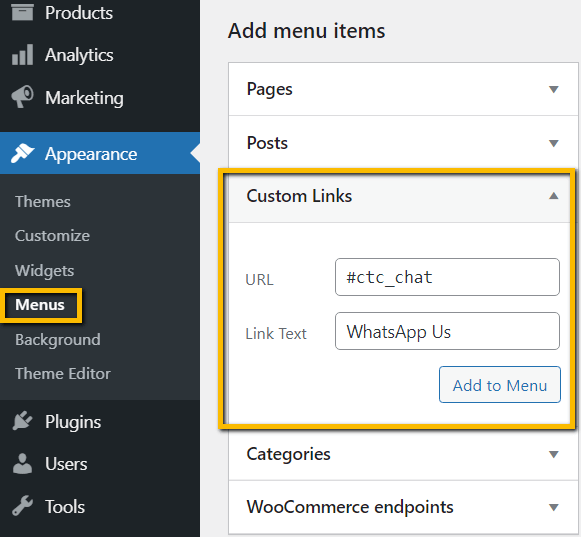Click the Marketing megaphone icon
This screenshot has height=537, width=581.
(22, 97)
